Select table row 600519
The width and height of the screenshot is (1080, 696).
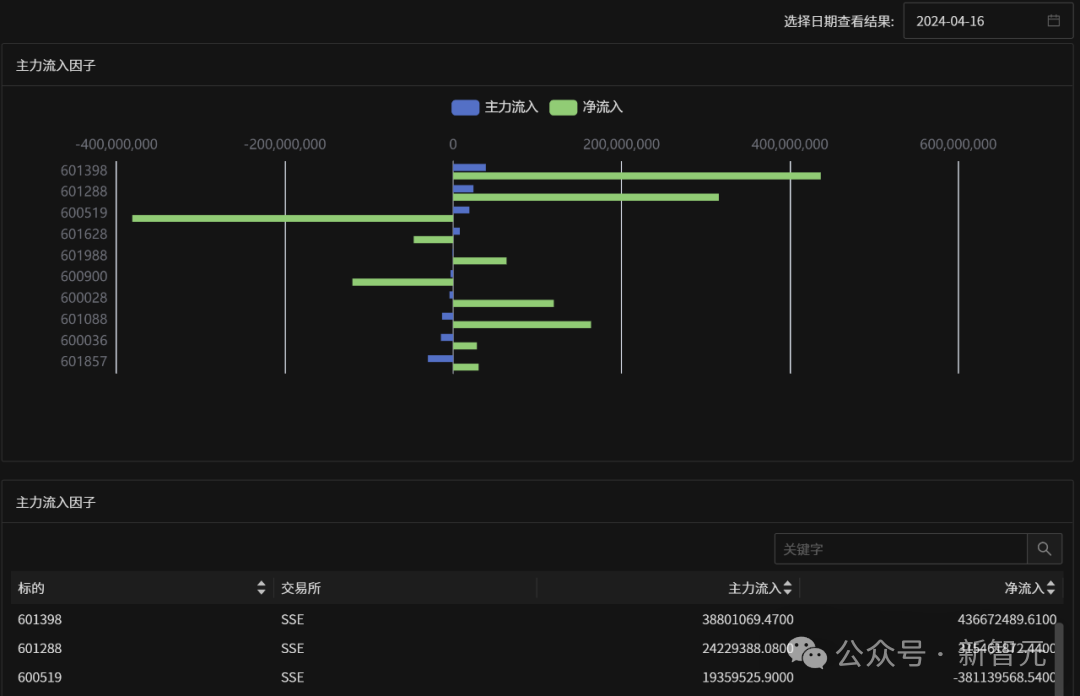[537, 677]
